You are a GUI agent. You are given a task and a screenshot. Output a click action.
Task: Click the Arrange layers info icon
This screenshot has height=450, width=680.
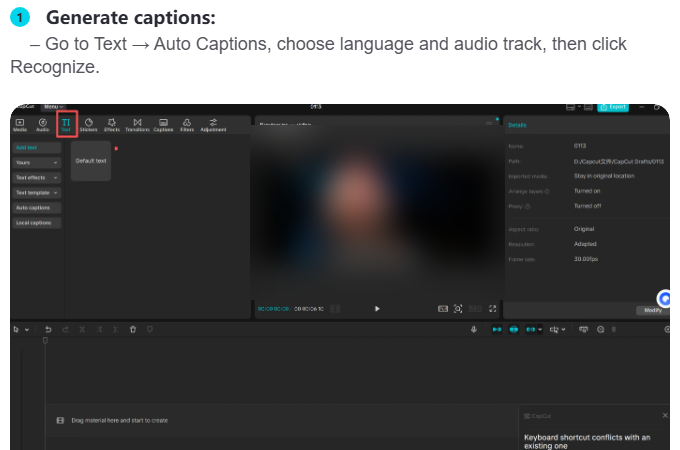pyautogui.click(x=547, y=191)
